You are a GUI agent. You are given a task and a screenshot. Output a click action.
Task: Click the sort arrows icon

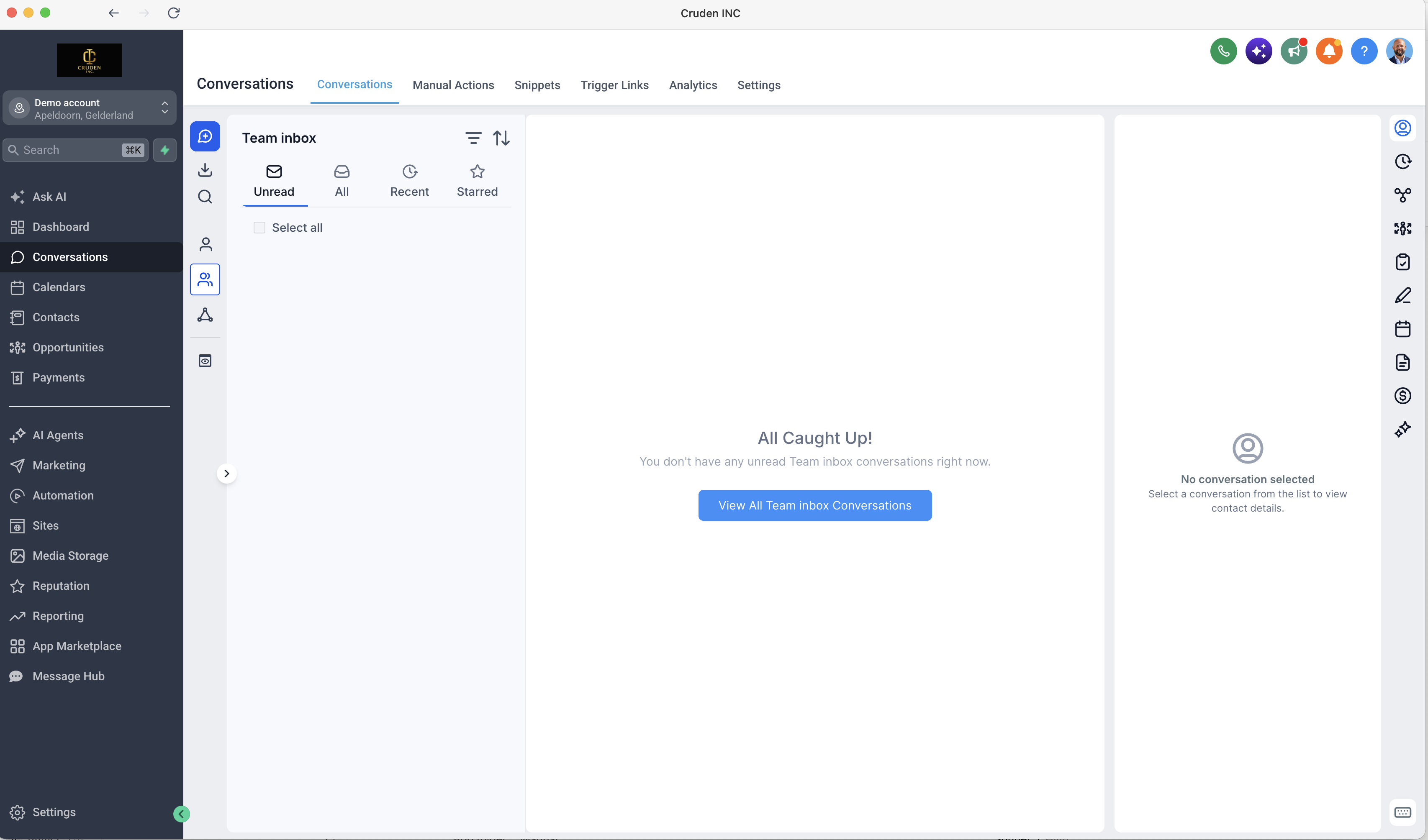point(501,138)
